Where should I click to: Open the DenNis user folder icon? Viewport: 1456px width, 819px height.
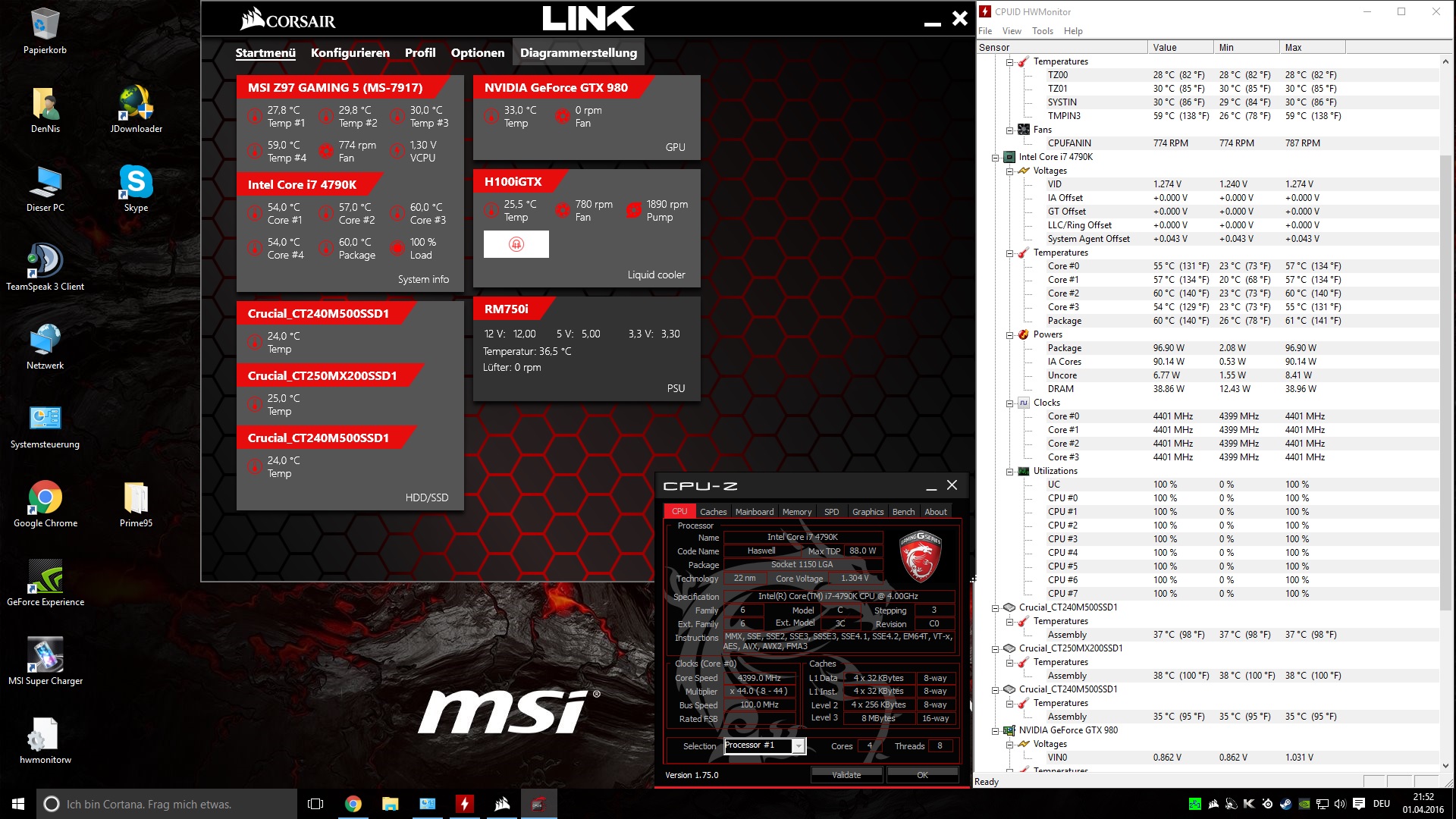coord(45,110)
